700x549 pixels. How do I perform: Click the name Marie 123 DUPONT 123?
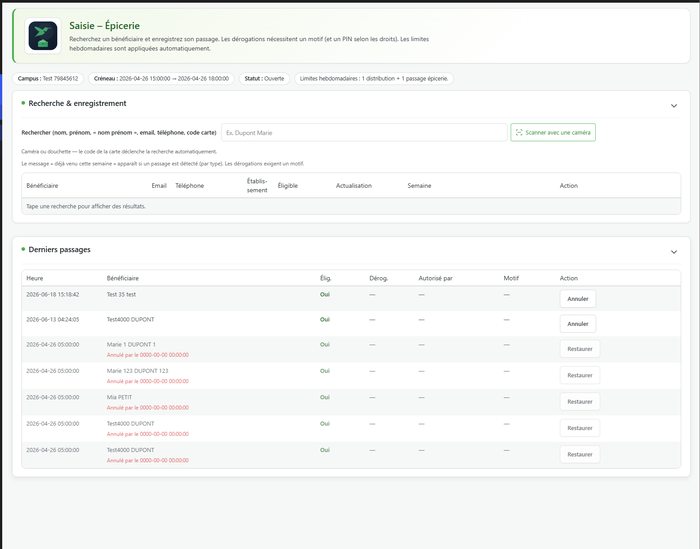pos(138,371)
